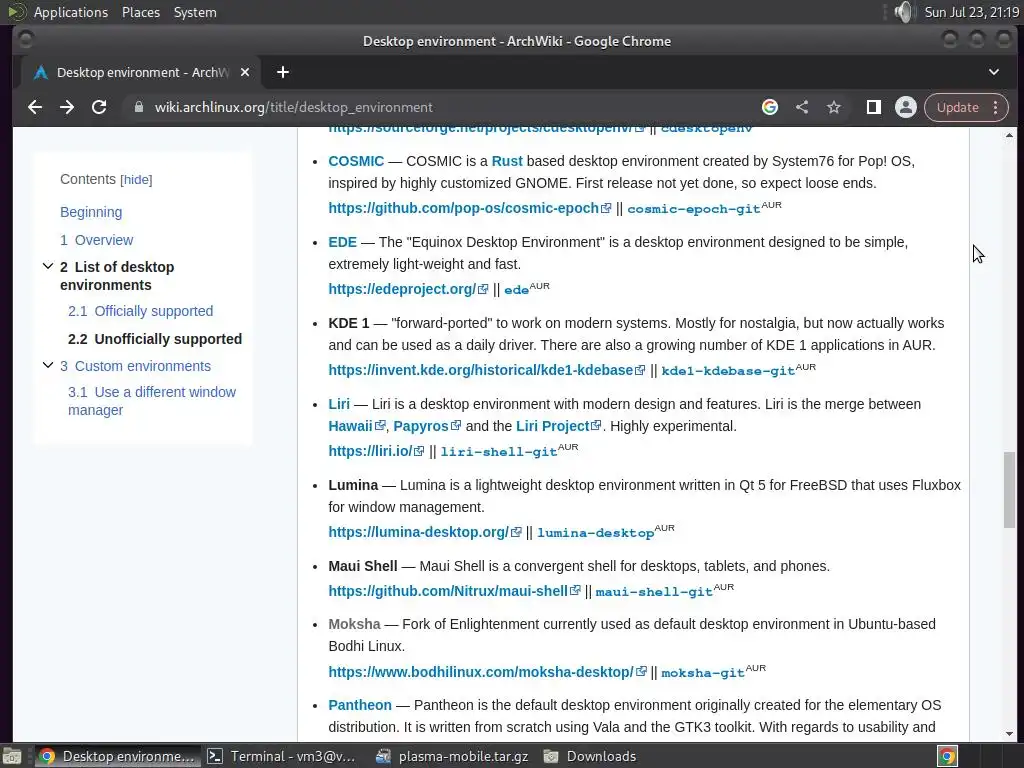Open the ede AUR package

(516, 290)
